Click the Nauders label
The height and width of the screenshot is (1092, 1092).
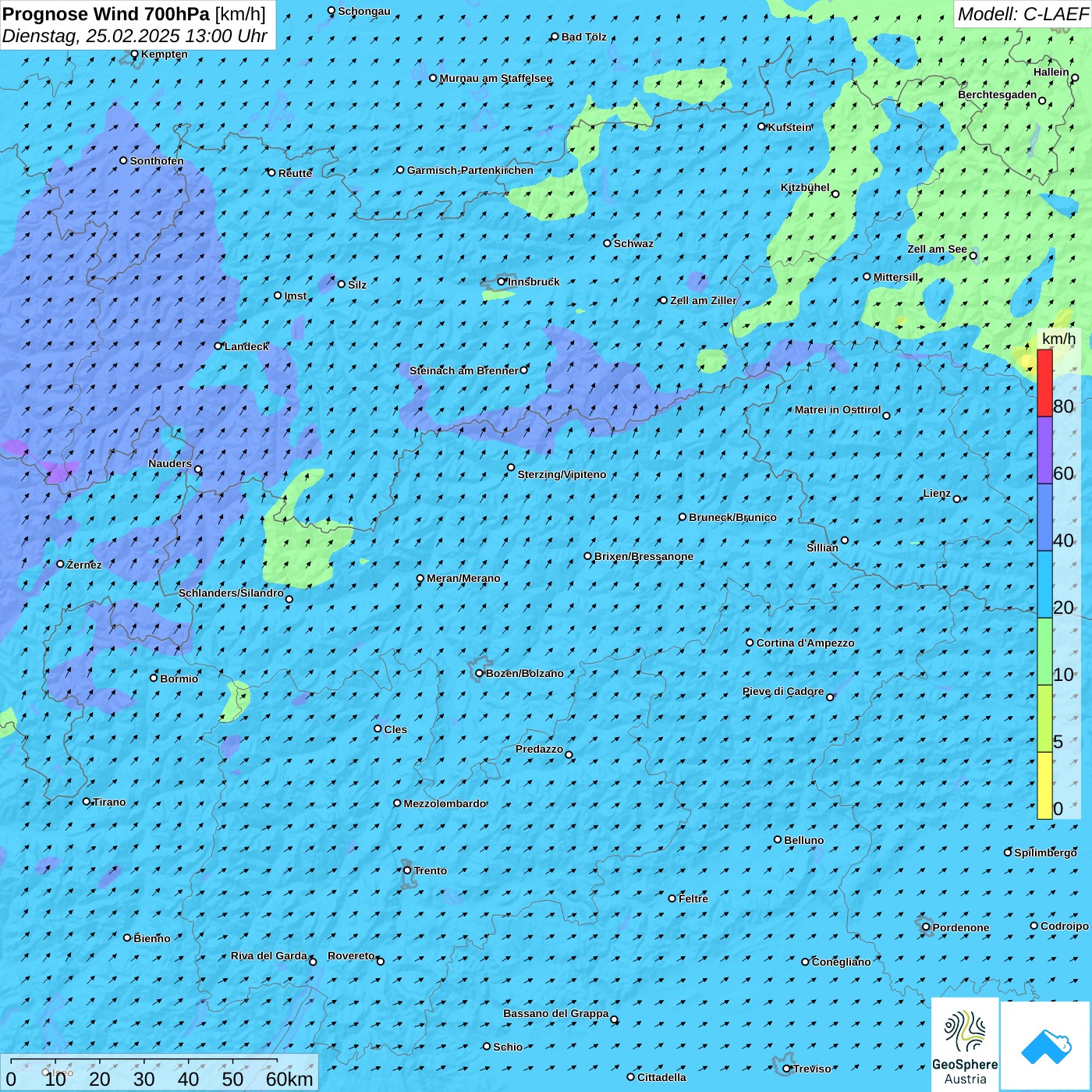pyautogui.click(x=170, y=463)
